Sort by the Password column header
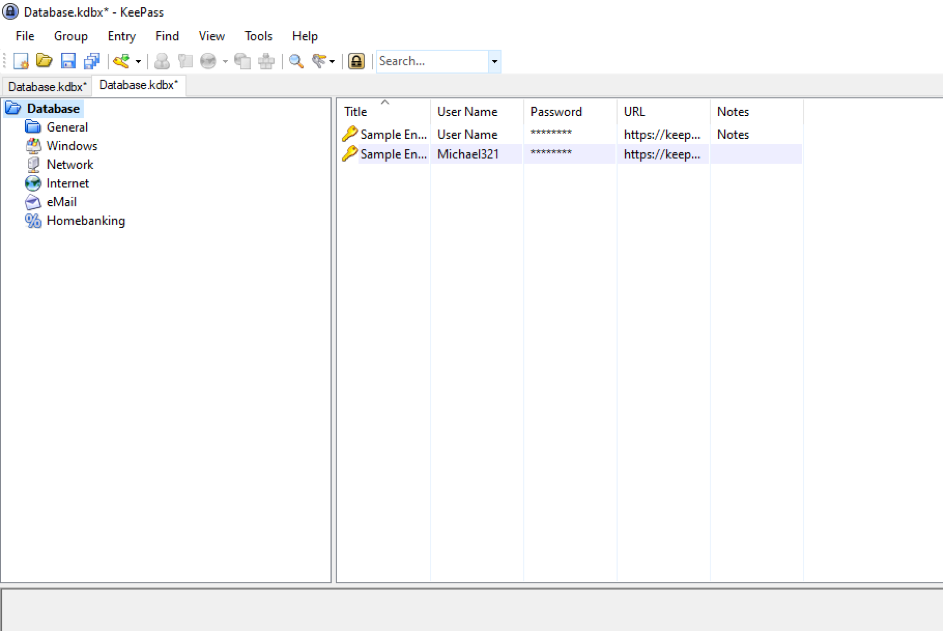Viewport: 943px width, 631px height. point(570,112)
